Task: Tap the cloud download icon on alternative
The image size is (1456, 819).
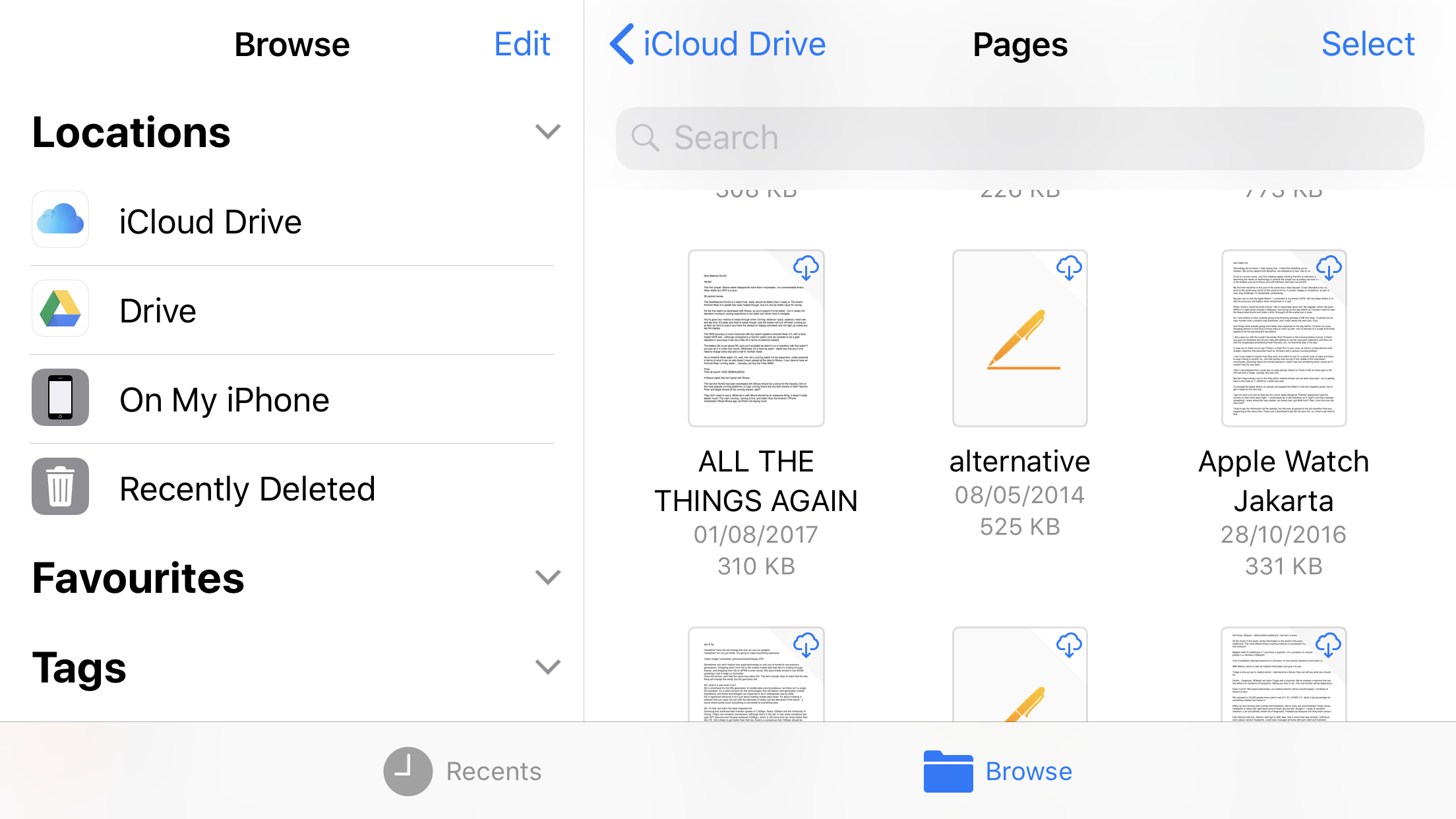Action: click(1069, 268)
